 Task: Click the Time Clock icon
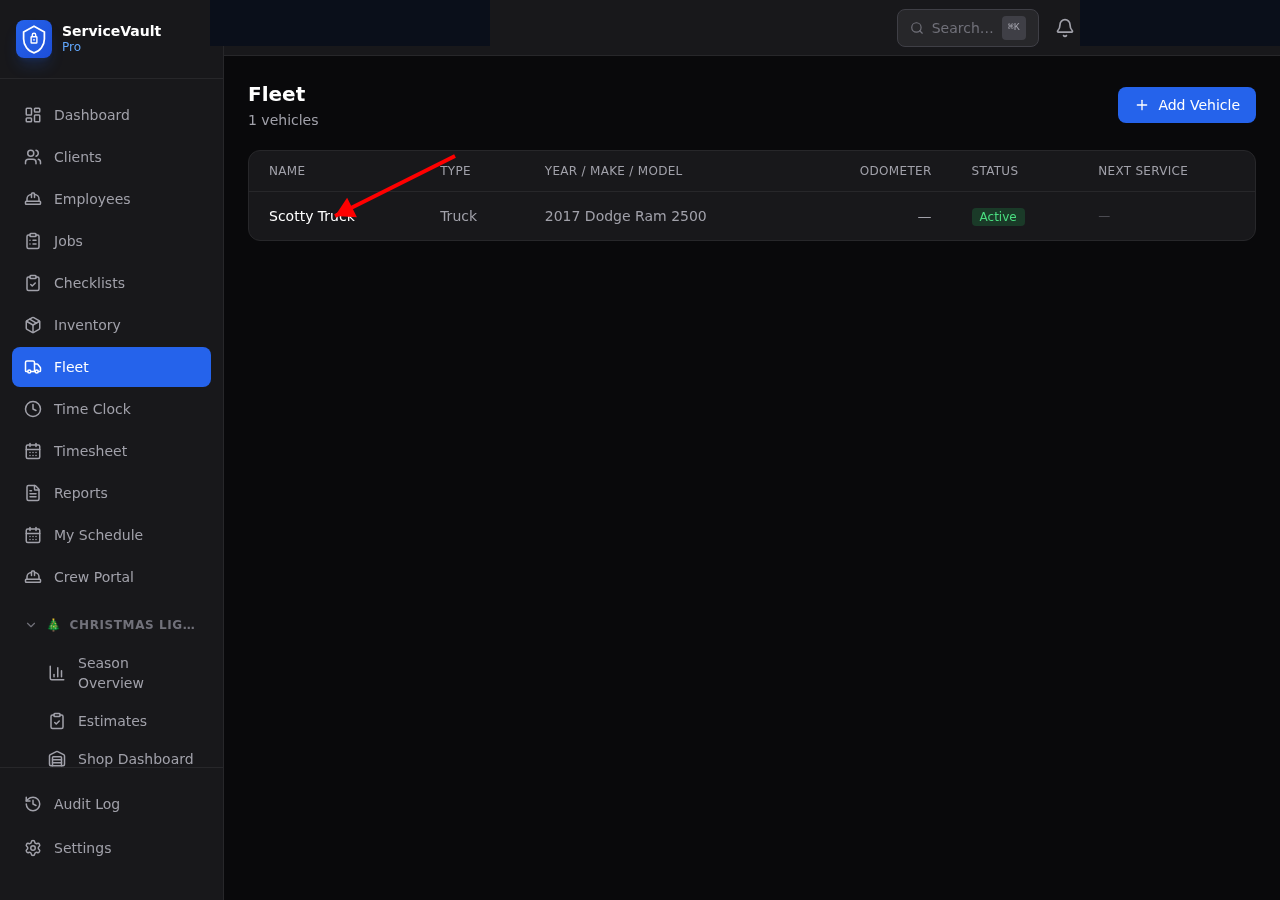[33, 409]
